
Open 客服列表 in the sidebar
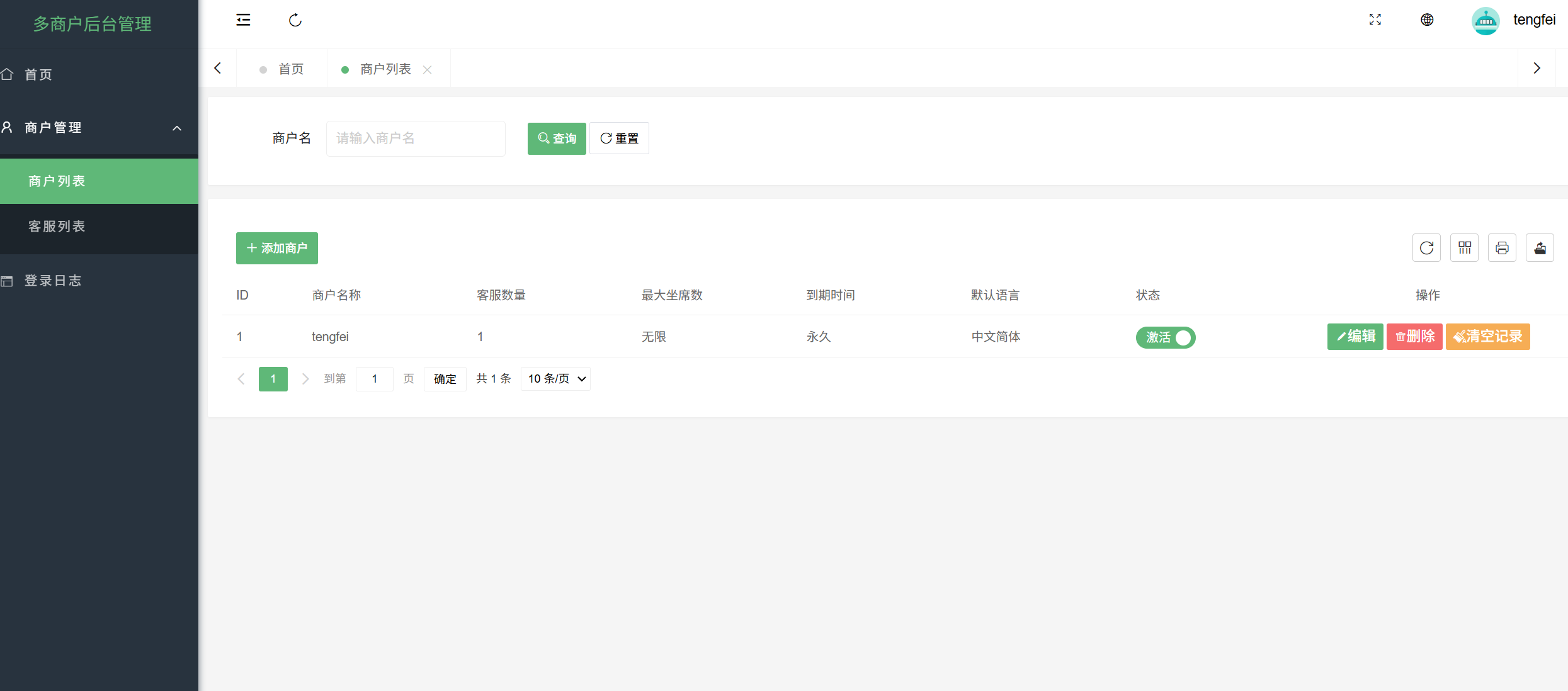57,227
